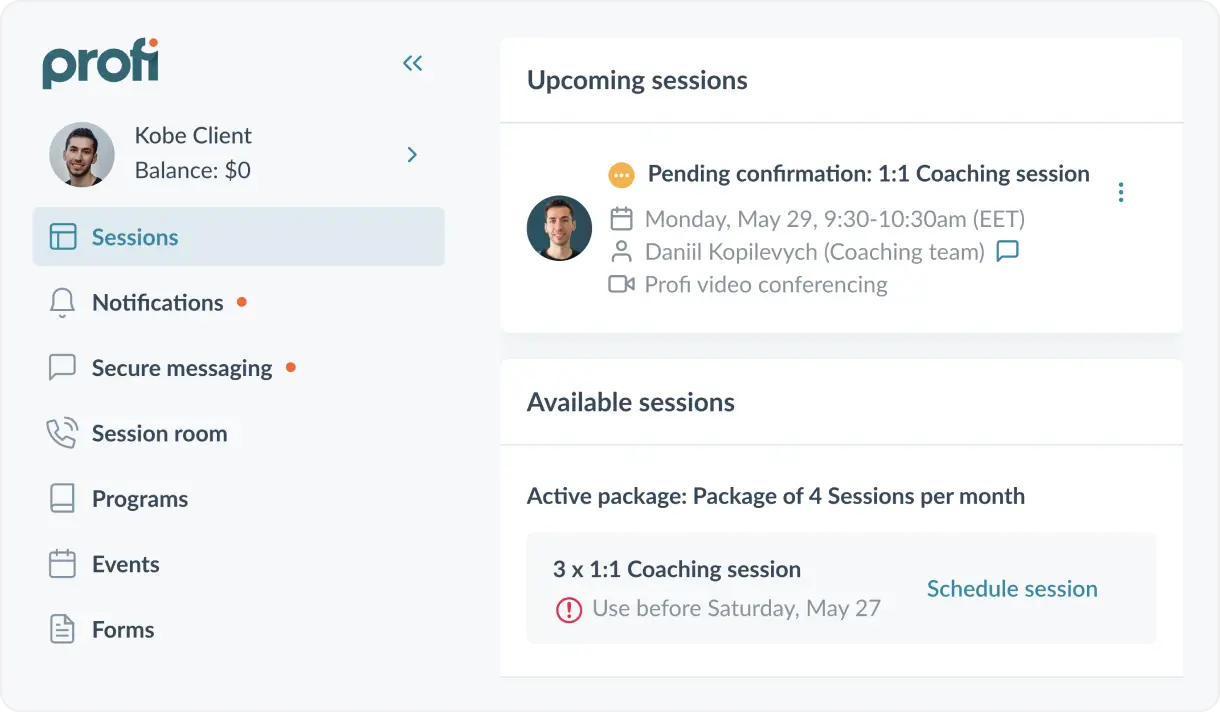1220x712 pixels.
Task: Open chat with Daniil Kopilevych via message icon
Action: pos(1007,251)
